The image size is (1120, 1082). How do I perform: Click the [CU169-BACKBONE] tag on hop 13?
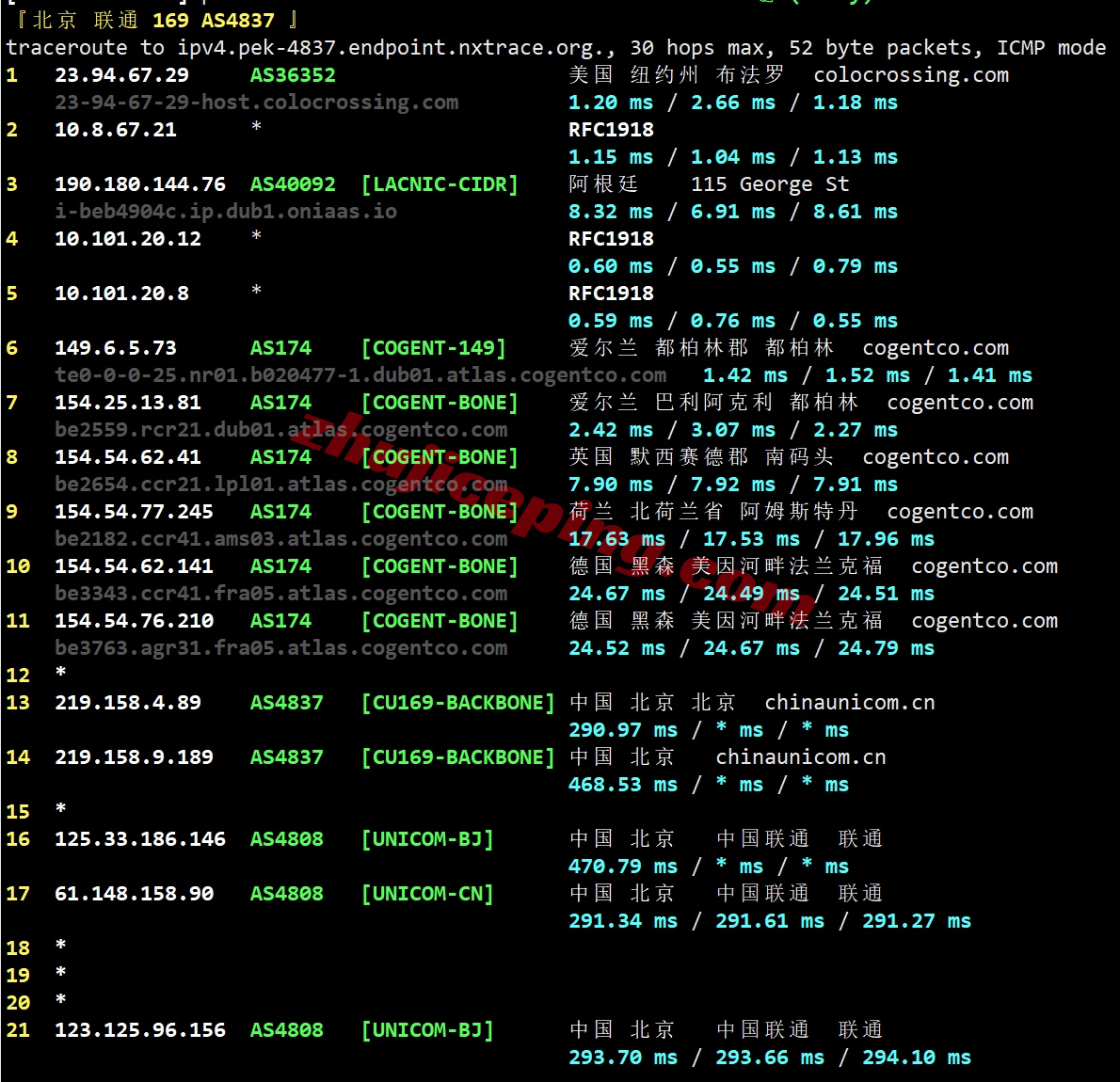pos(457,703)
